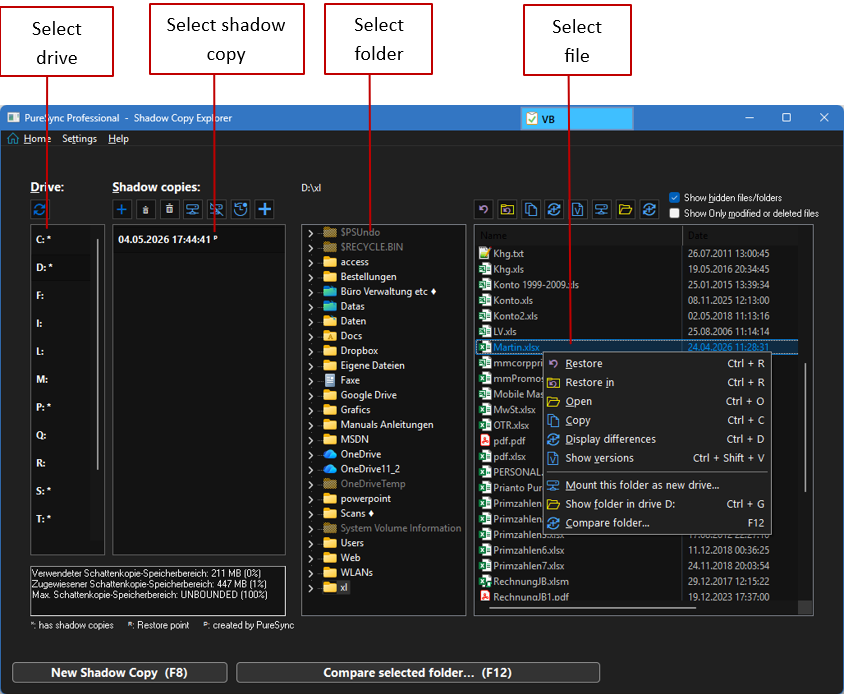Expand the xl folder chevron

[x=311, y=588]
